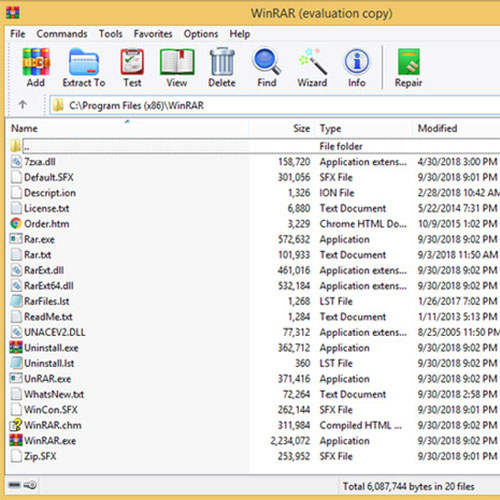Click the Extract To toolbar icon
This screenshot has width=500, height=500.
tap(84, 62)
